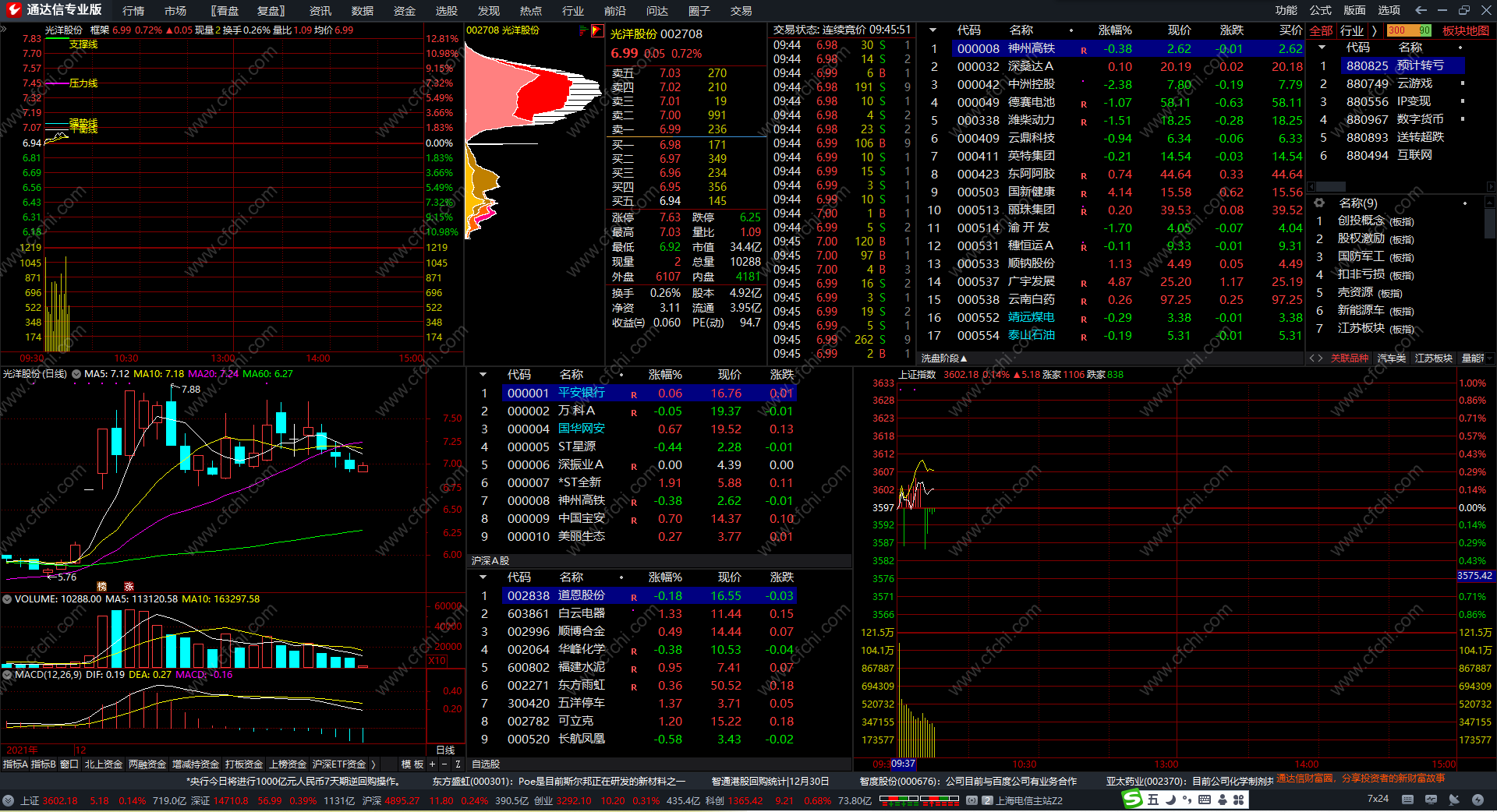Click the 3575.42 price marker on index axis
The width and height of the screenshot is (1497, 812).
tap(1476, 576)
